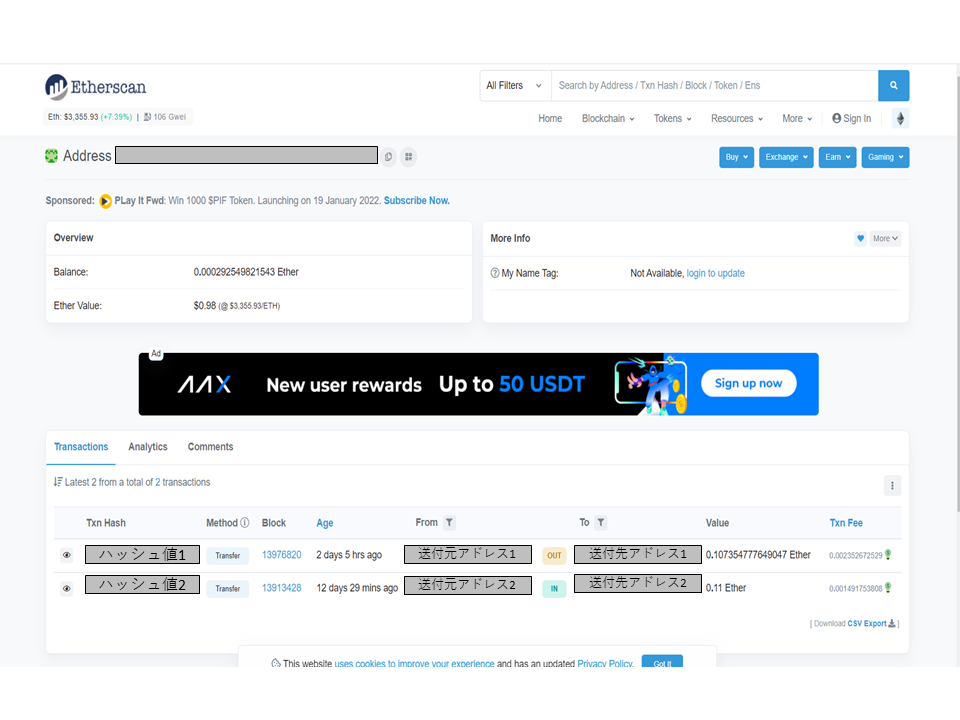Click the To column filter icon
Viewport: 960px width, 720px height.
point(600,523)
